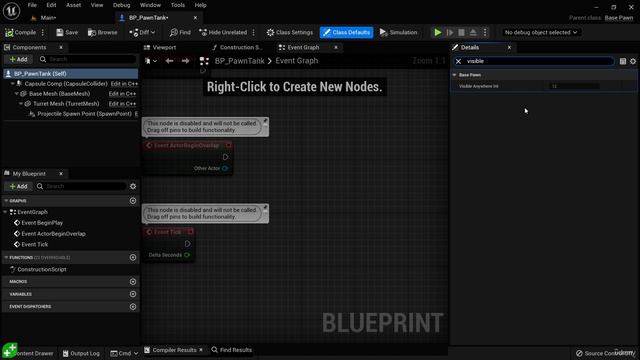Add new graph with plus icon
Viewport: 640px width, 360px height.
(x=133, y=201)
